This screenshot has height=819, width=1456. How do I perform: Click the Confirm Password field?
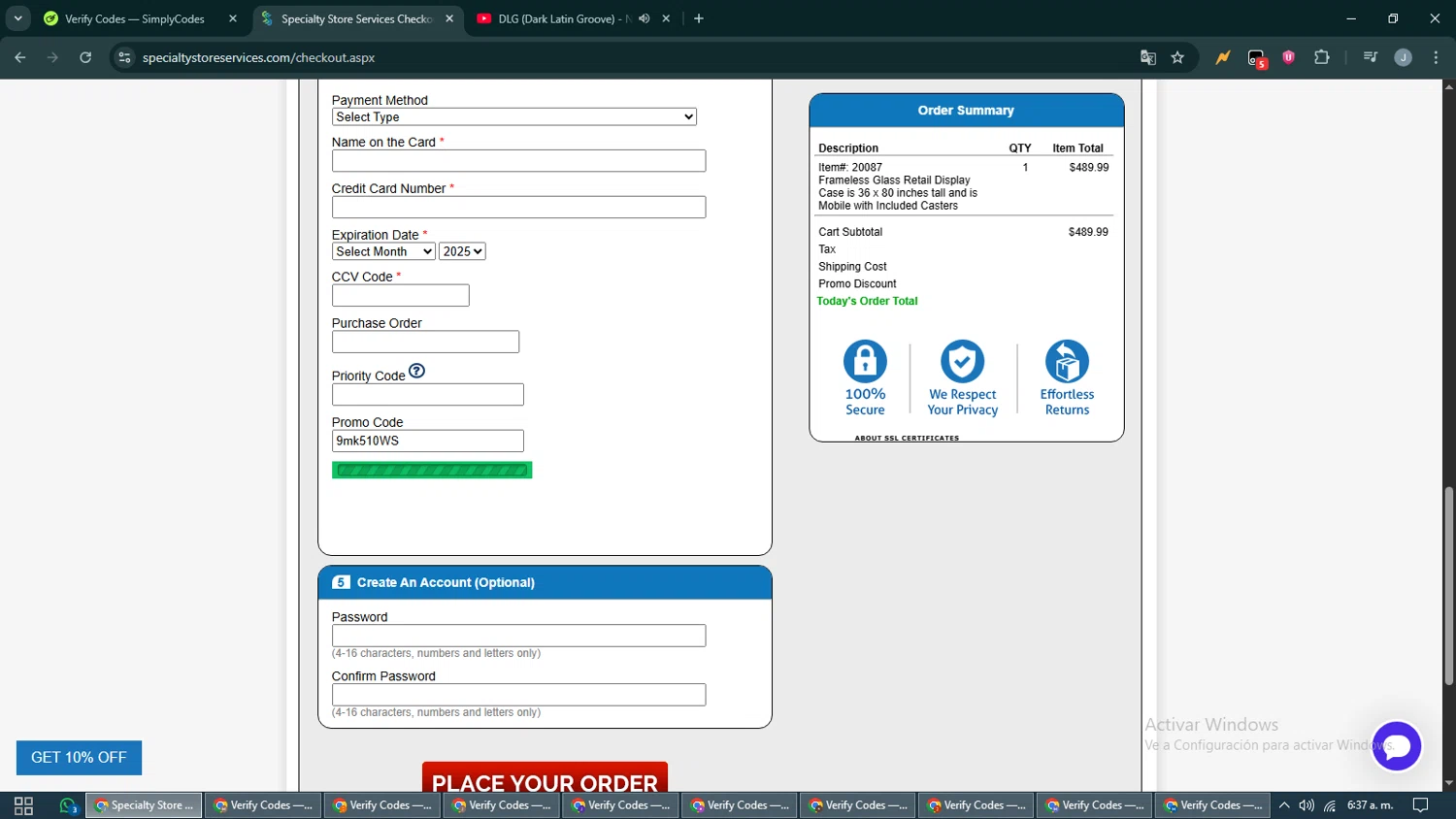(518, 695)
